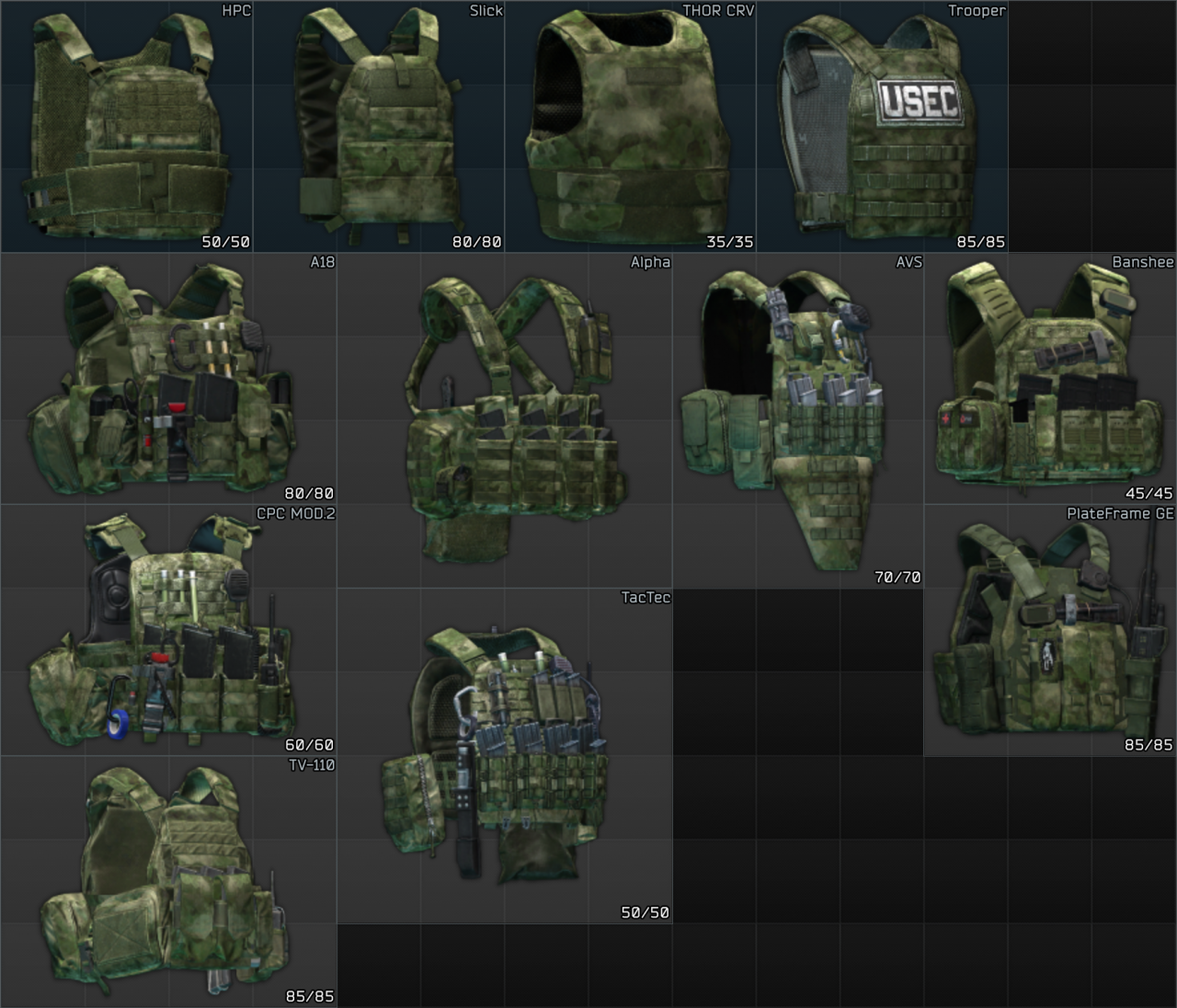Click the AVS name label

[x=909, y=262]
